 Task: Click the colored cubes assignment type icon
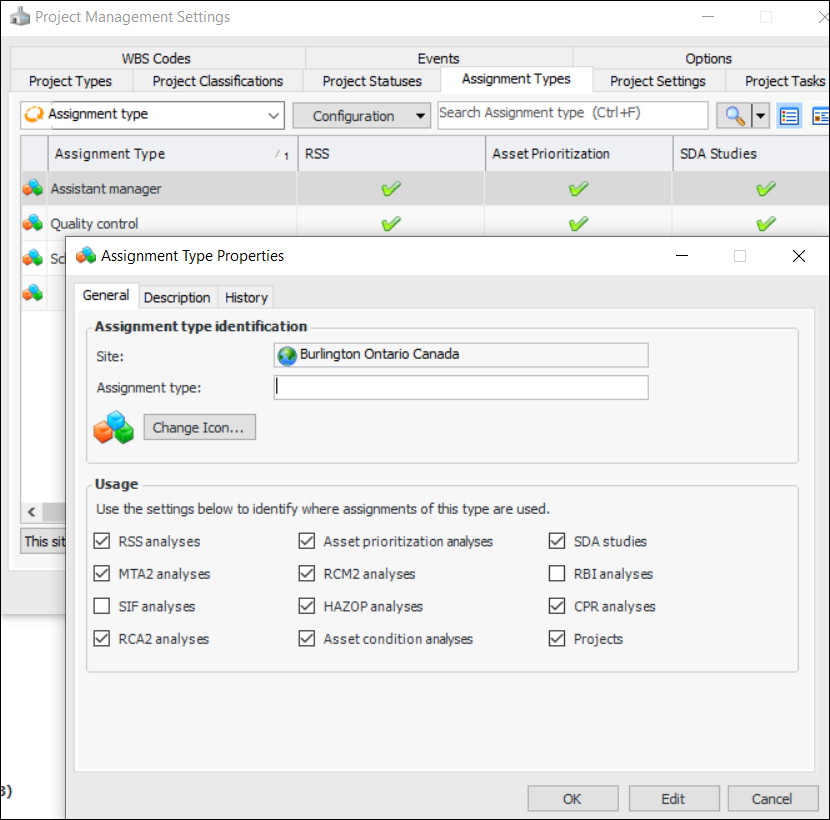pos(113,427)
